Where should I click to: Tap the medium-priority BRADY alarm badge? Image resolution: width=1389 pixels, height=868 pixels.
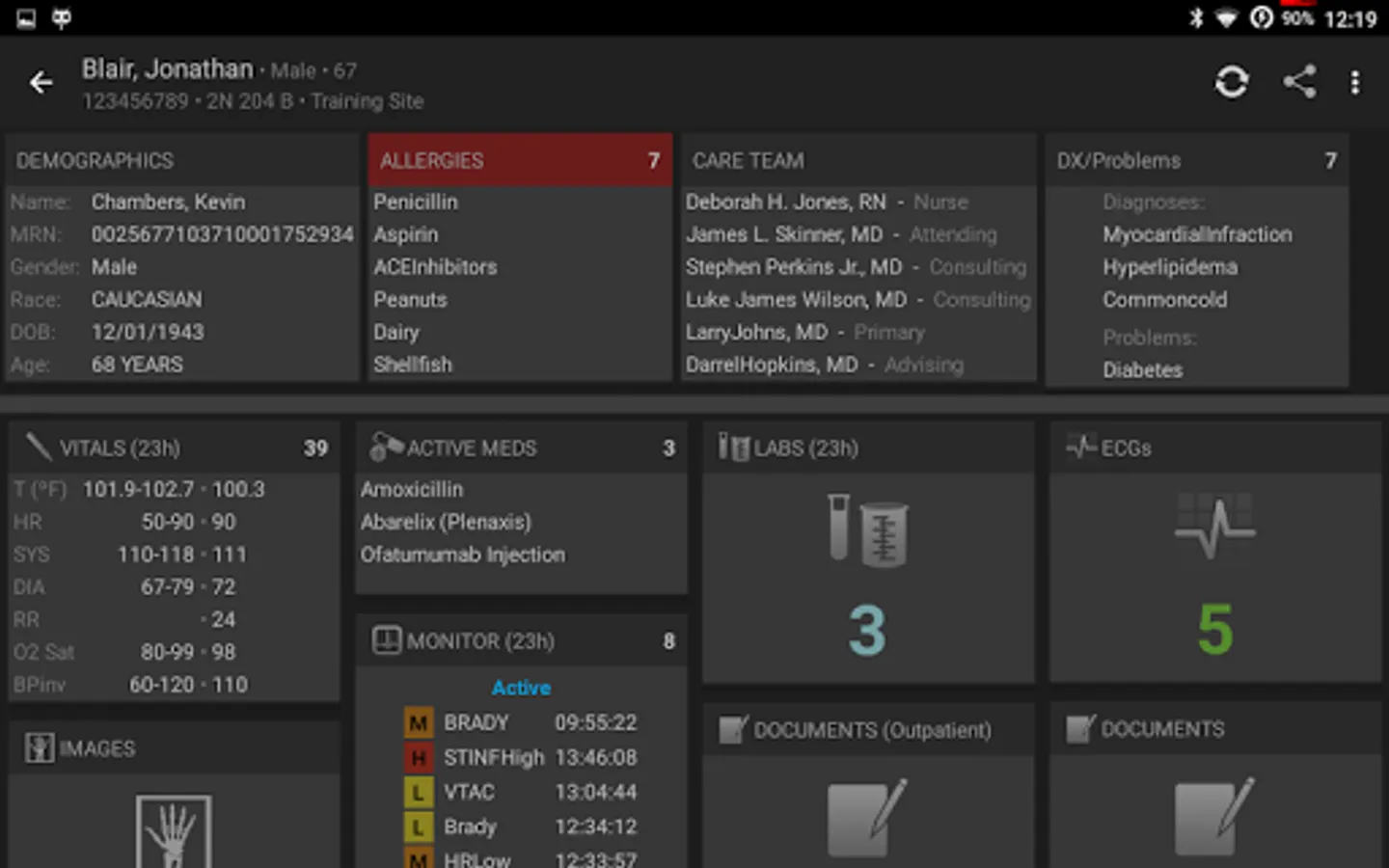click(418, 722)
